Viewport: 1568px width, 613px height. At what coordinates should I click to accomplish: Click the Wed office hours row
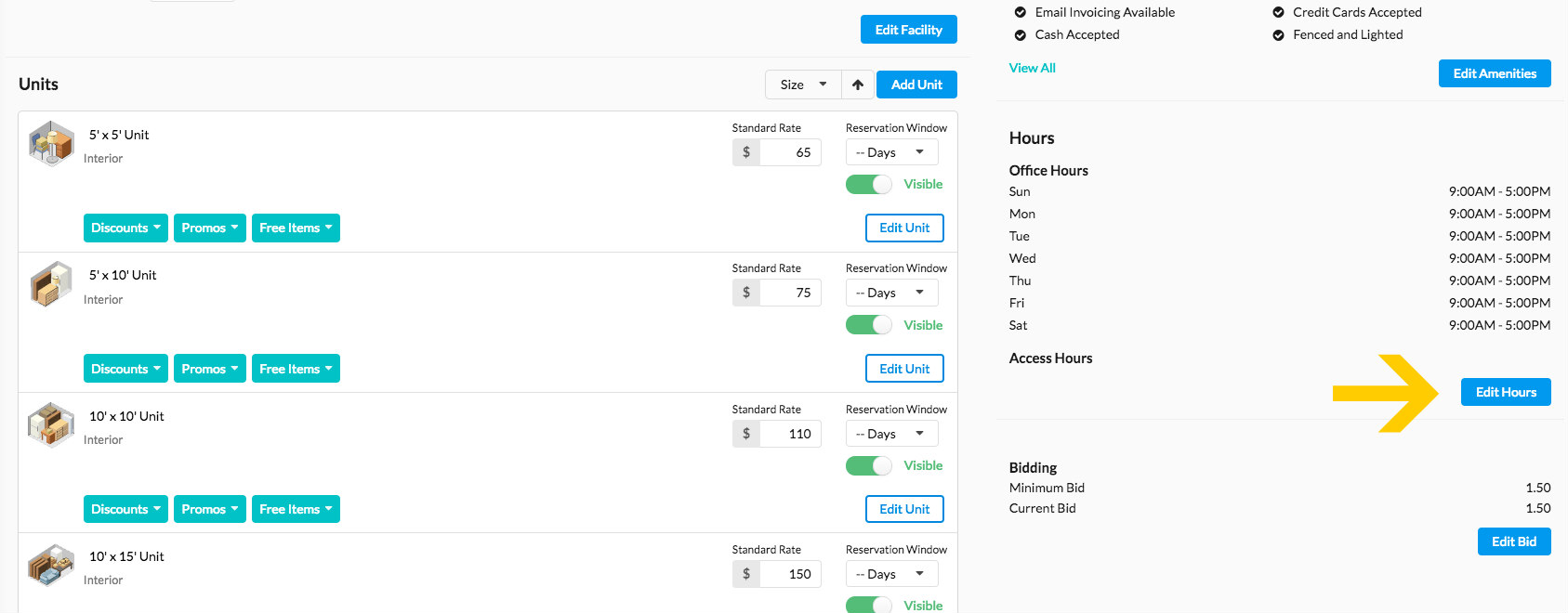(1280, 258)
